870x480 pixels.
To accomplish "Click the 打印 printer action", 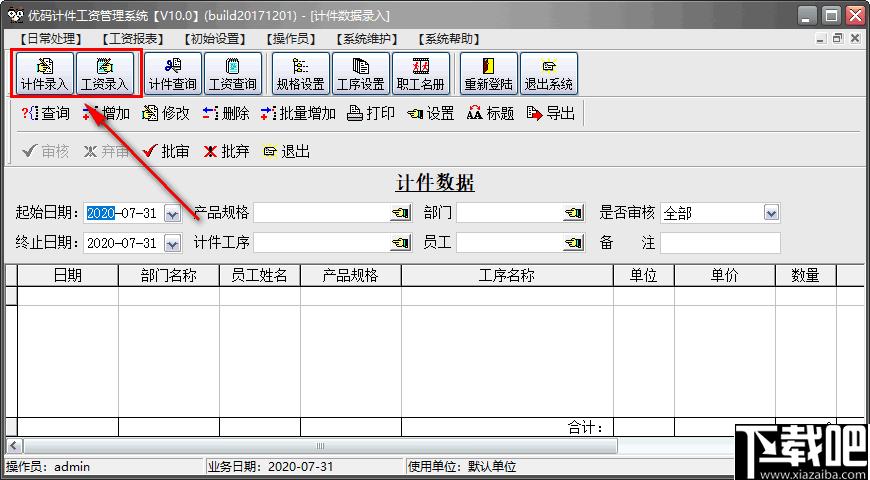I will click(x=371, y=113).
